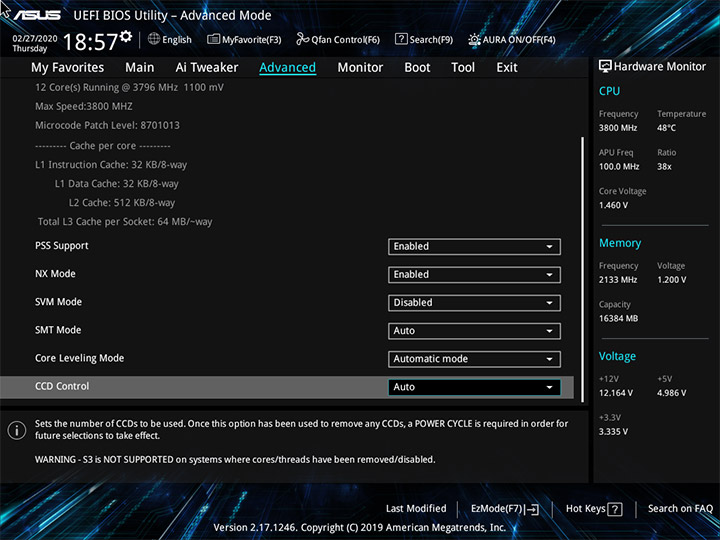The image size is (720, 540).
Task: Click the 2133 MHz memory frequency value
Action: click(x=618, y=280)
